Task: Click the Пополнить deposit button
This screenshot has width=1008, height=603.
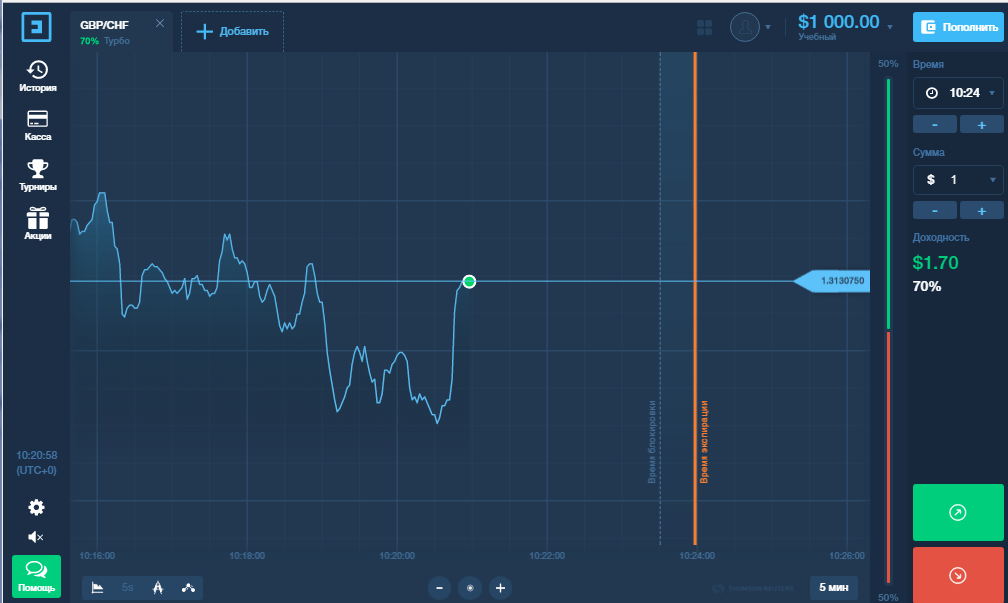Action: 958,27
